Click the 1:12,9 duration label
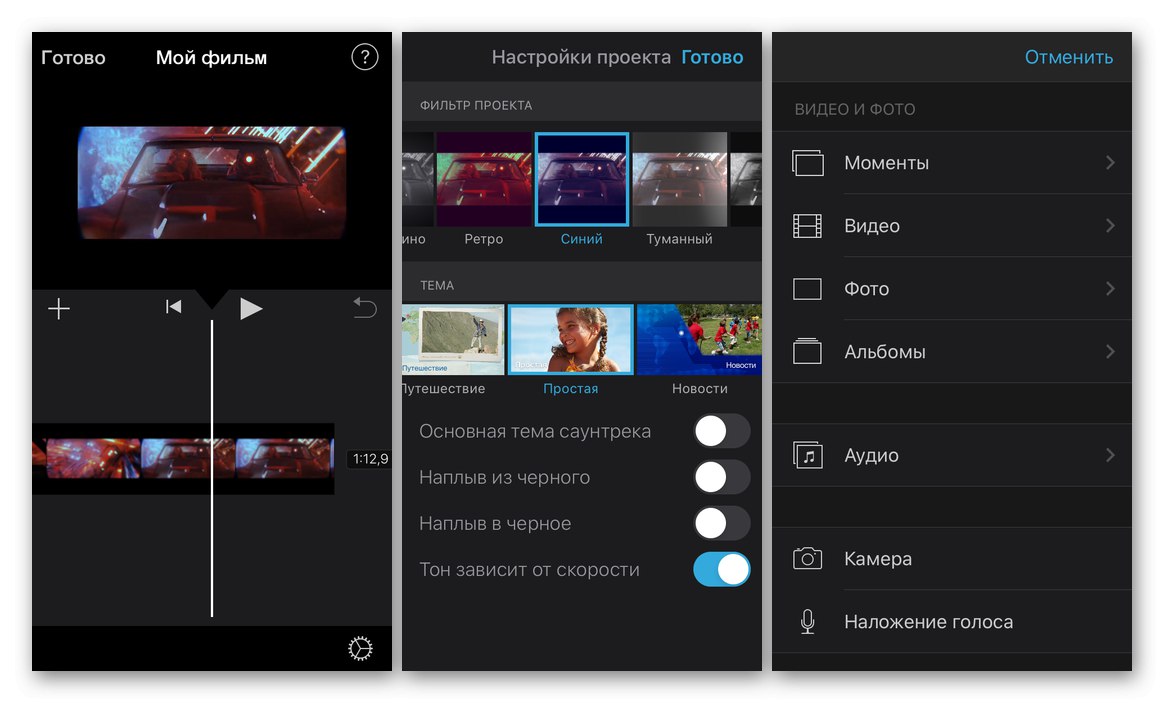 pos(370,459)
